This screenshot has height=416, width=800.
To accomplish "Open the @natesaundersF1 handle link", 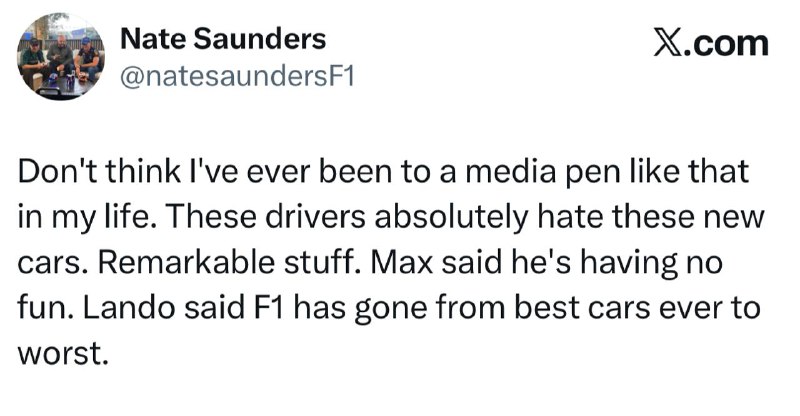I will coord(237,76).
